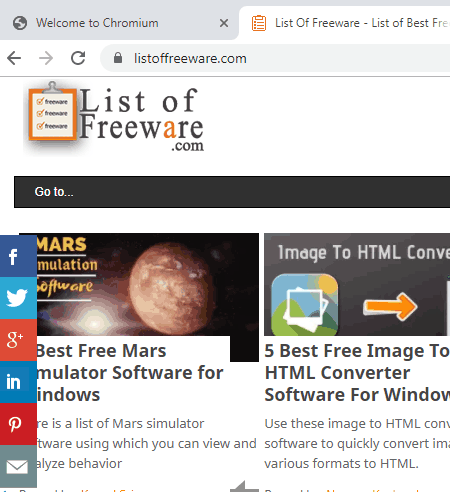
Task: Click the clipboard favicon on Freeware tab
Action: click(259, 23)
